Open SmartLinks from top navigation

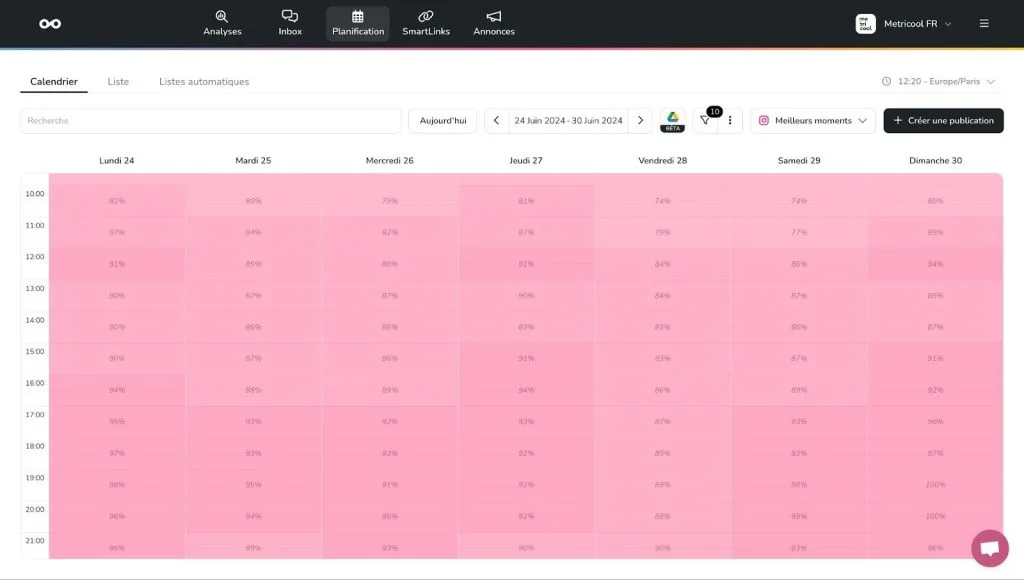(x=426, y=23)
